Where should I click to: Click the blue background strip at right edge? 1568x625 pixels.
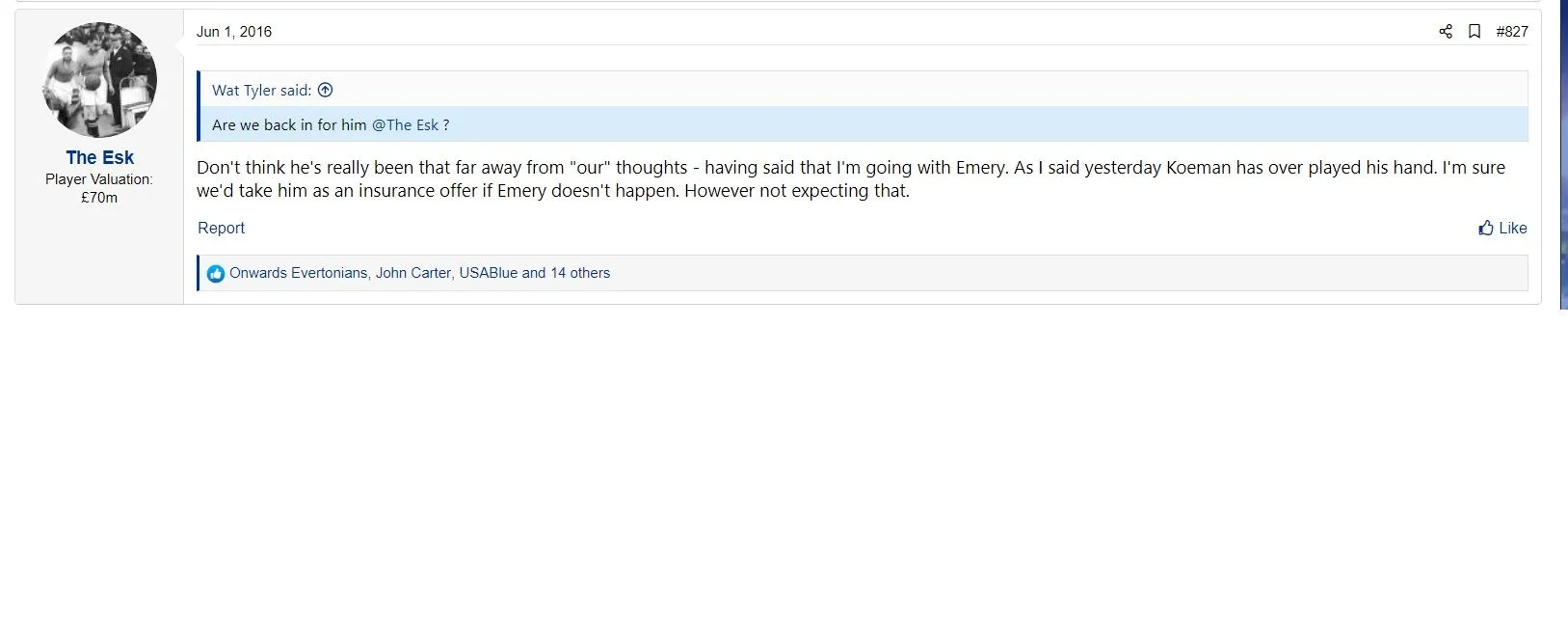1563,154
